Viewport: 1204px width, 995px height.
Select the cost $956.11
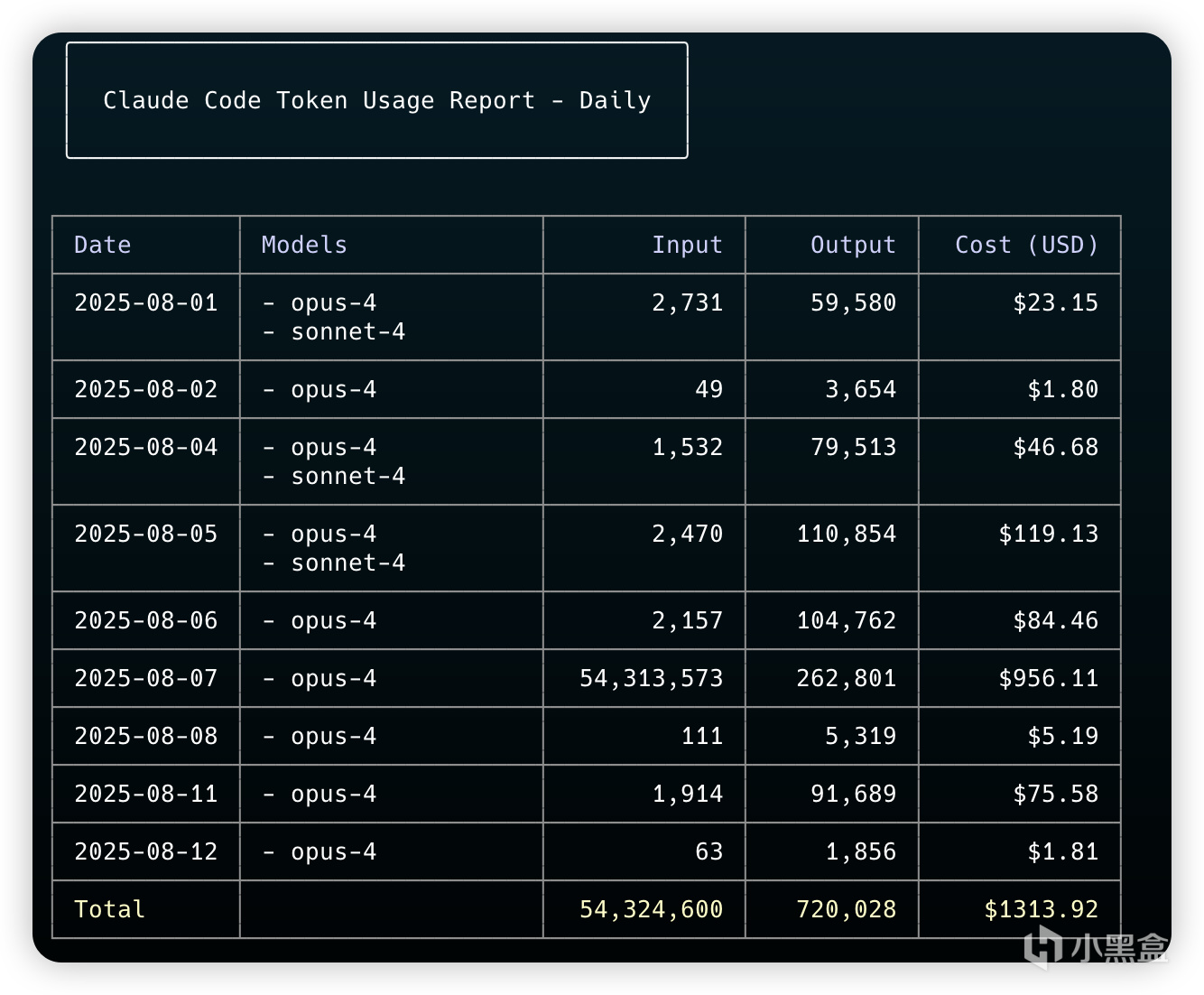pos(1049,678)
